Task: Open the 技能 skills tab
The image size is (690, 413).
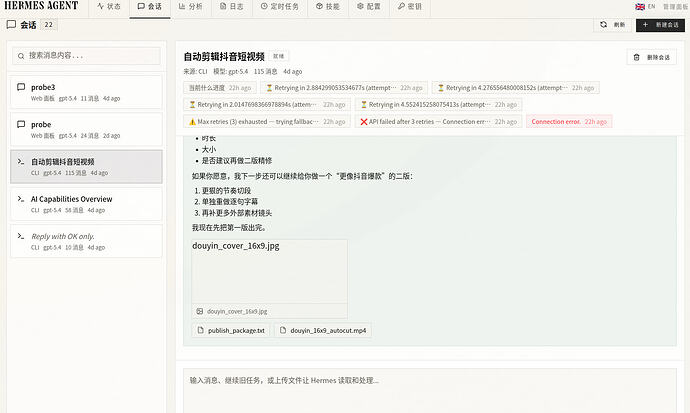Action: [x=328, y=7]
